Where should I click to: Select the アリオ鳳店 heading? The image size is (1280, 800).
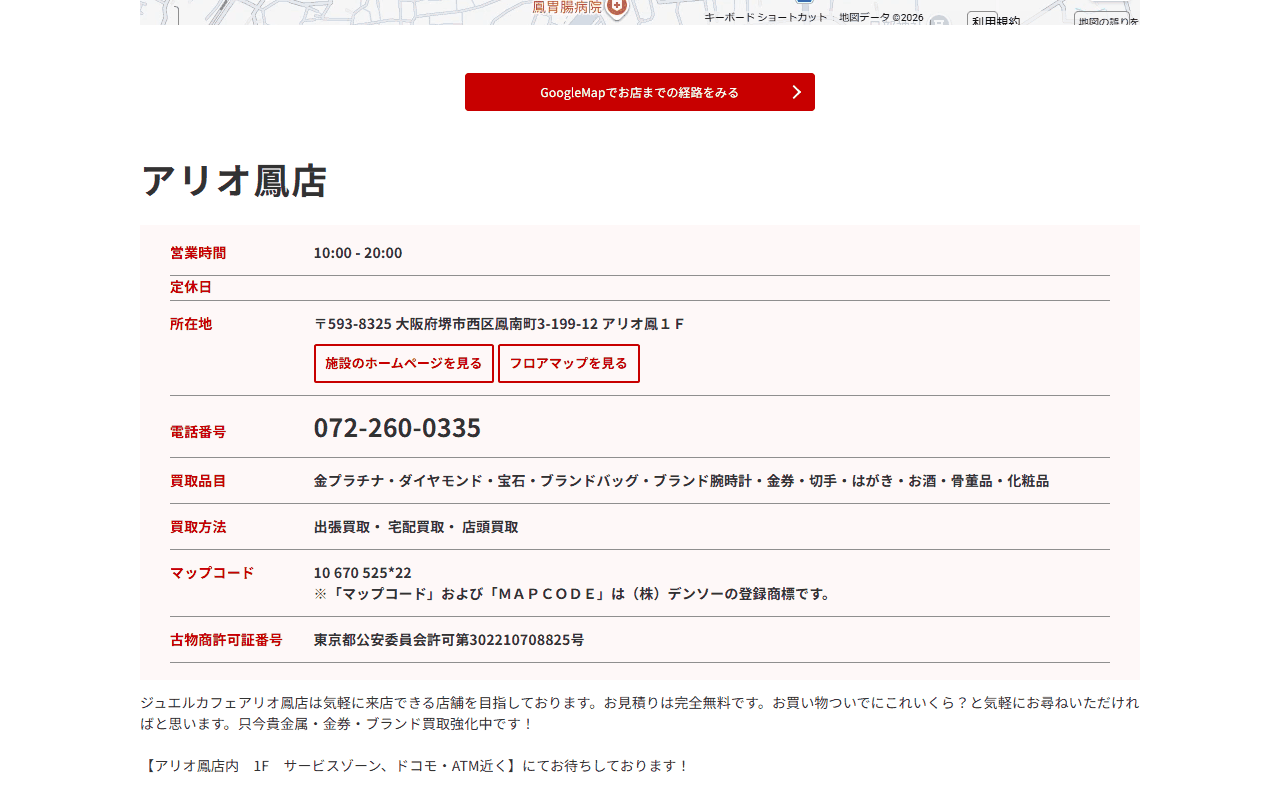234,181
